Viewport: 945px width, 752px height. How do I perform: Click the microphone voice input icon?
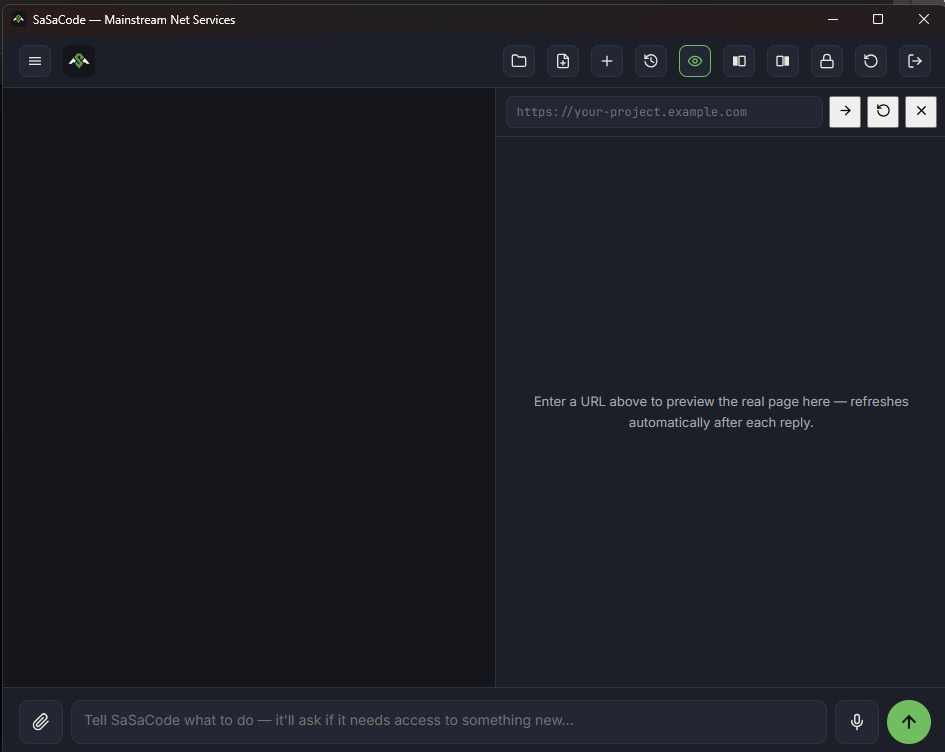point(856,721)
